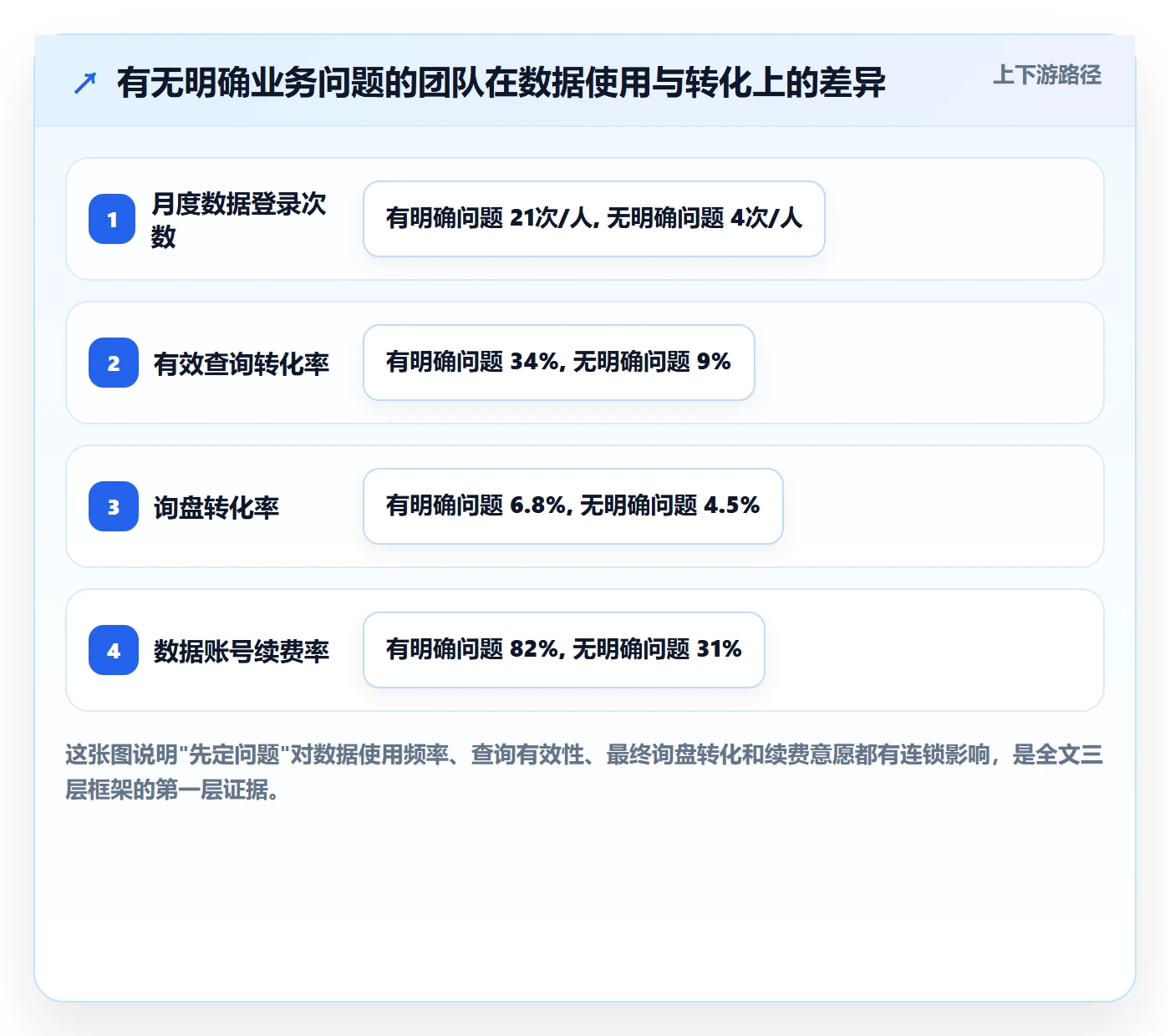This screenshot has height=1036, width=1170.
Task: Click the step 2 number badge
Action: coord(114,363)
